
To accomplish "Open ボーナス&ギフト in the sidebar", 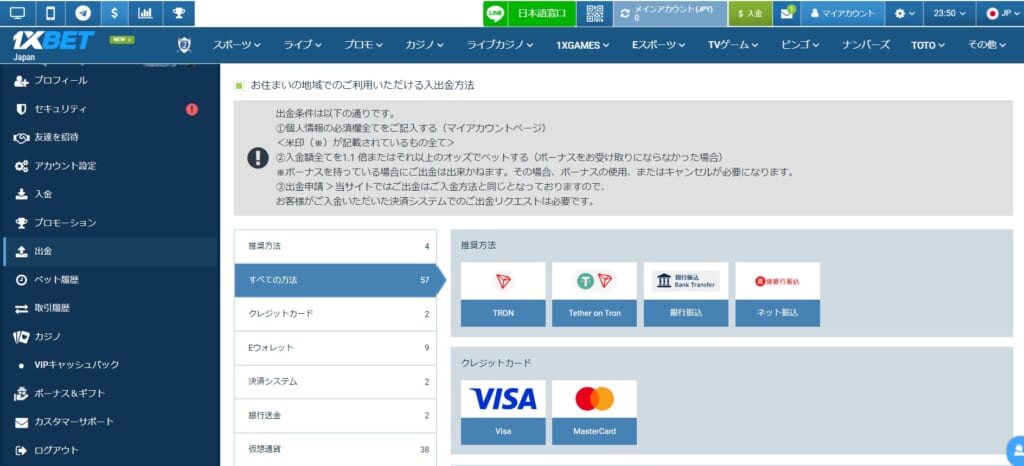I will [x=110, y=393].
